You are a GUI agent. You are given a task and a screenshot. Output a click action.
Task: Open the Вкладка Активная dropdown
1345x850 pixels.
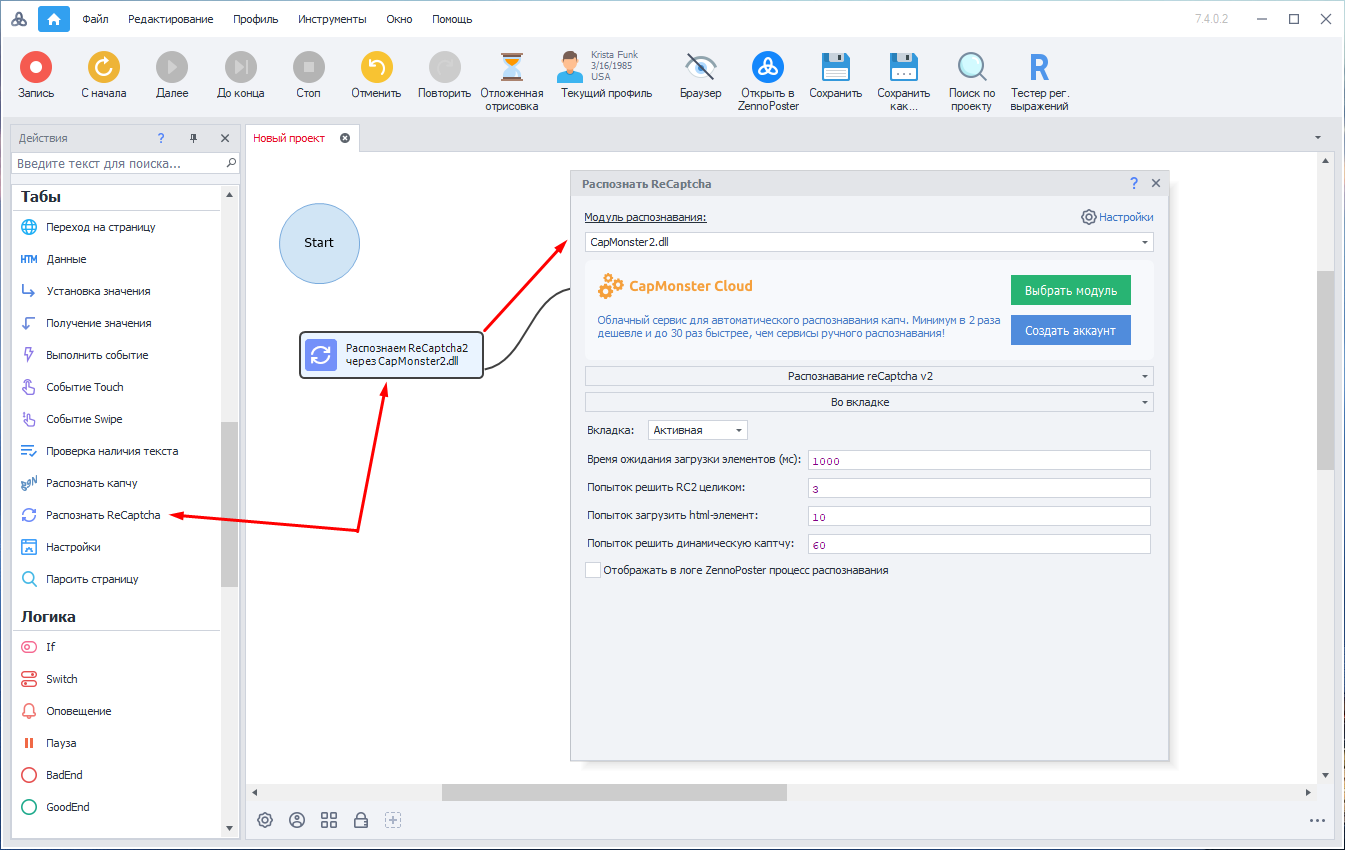[x=698, y=430]
